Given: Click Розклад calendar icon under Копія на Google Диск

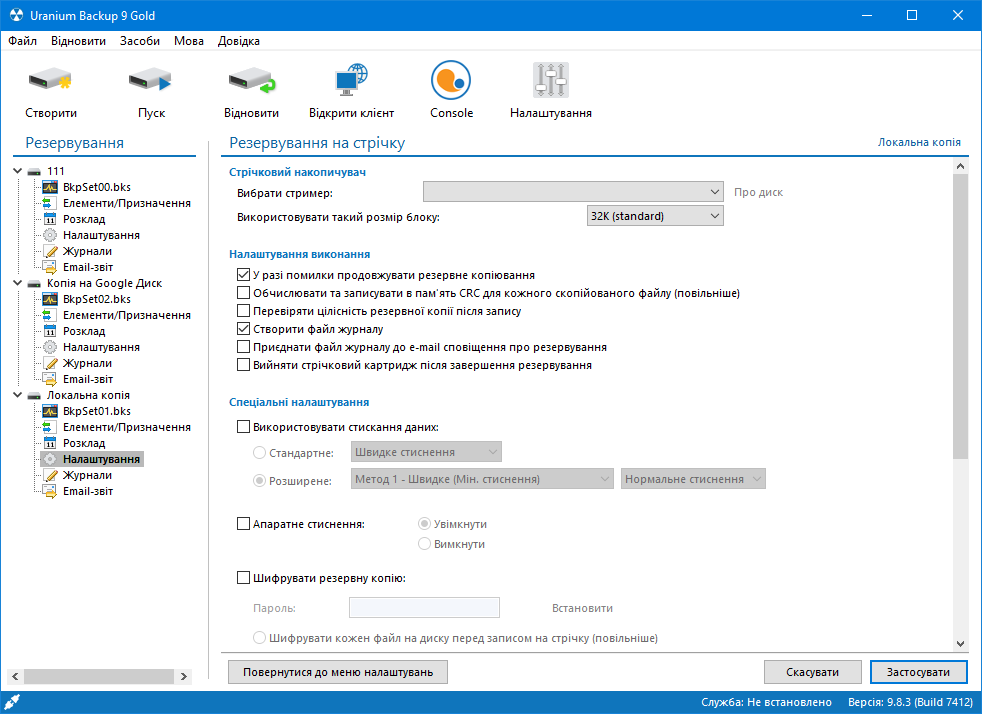Looking at the screenshot, I should [50, 331].
